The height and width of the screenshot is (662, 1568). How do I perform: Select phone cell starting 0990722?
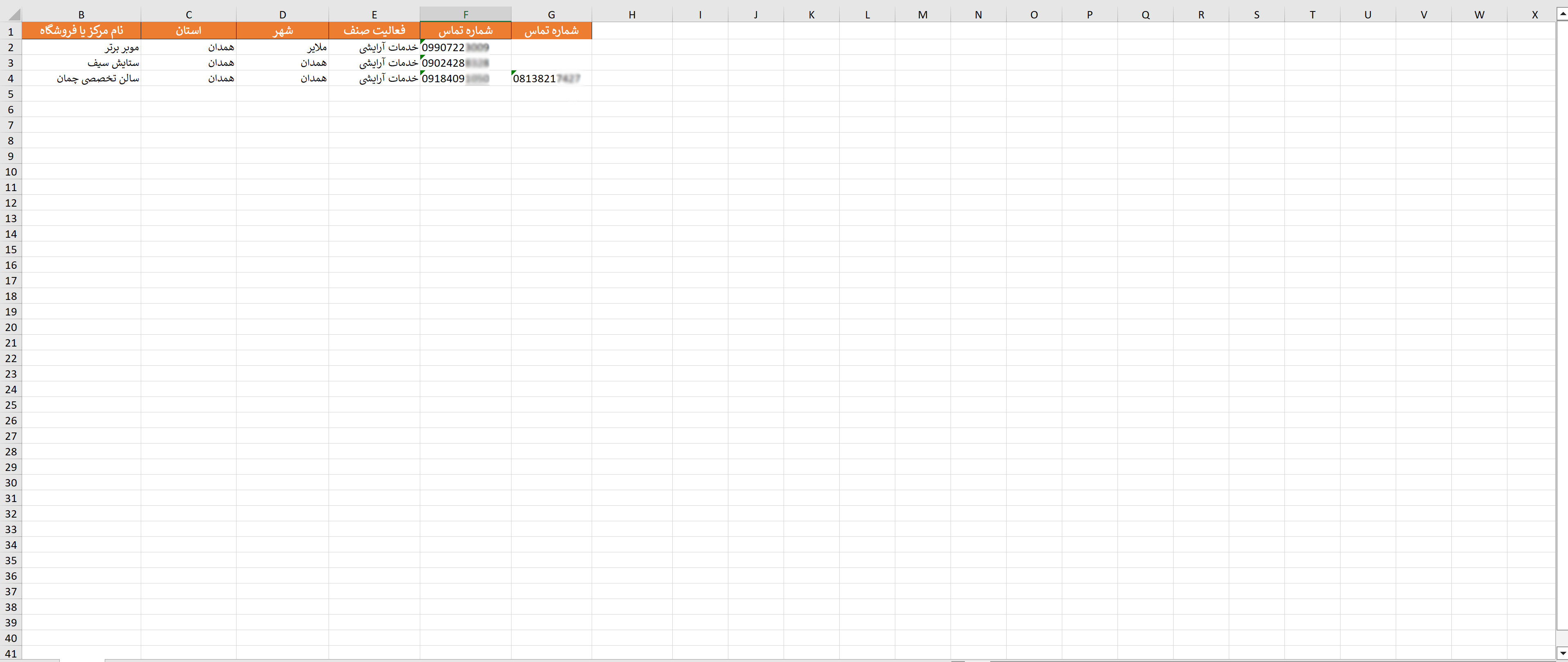[466, 47]
